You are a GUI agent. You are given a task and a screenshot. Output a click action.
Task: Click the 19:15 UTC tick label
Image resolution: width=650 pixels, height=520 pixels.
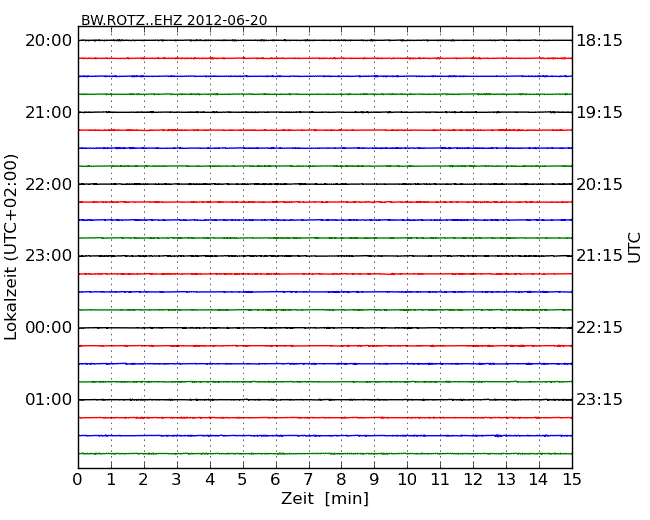pos(599,112)
